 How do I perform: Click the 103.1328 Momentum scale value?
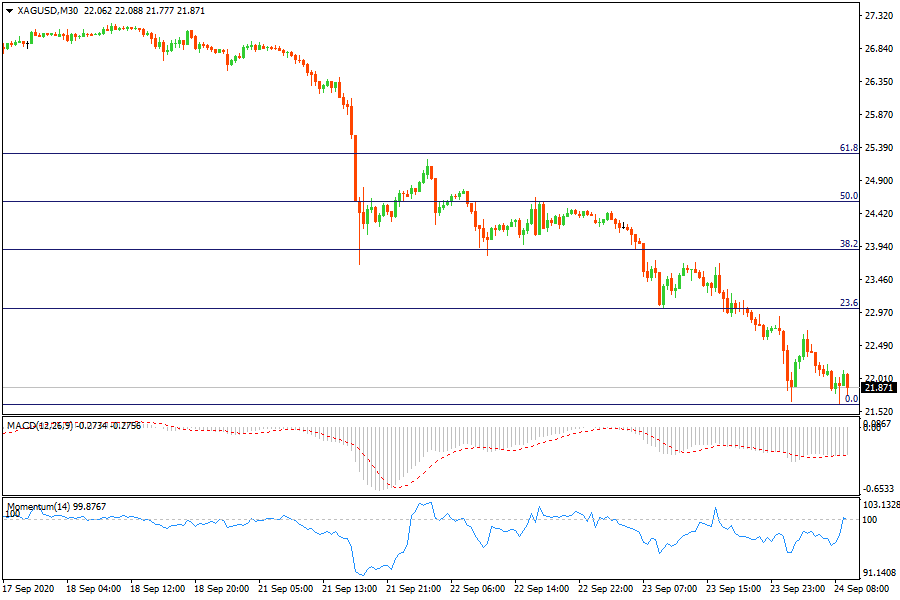click(880, 504)
